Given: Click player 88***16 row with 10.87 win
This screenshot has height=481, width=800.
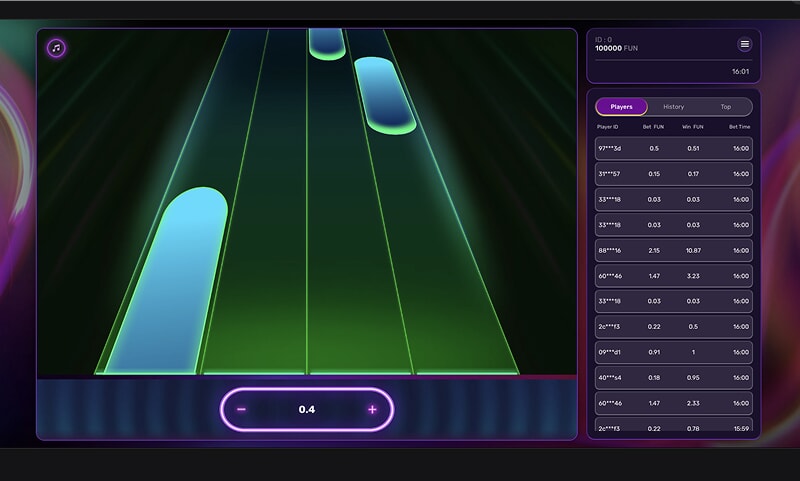Looking at the screenshot, I should (673, 250).
